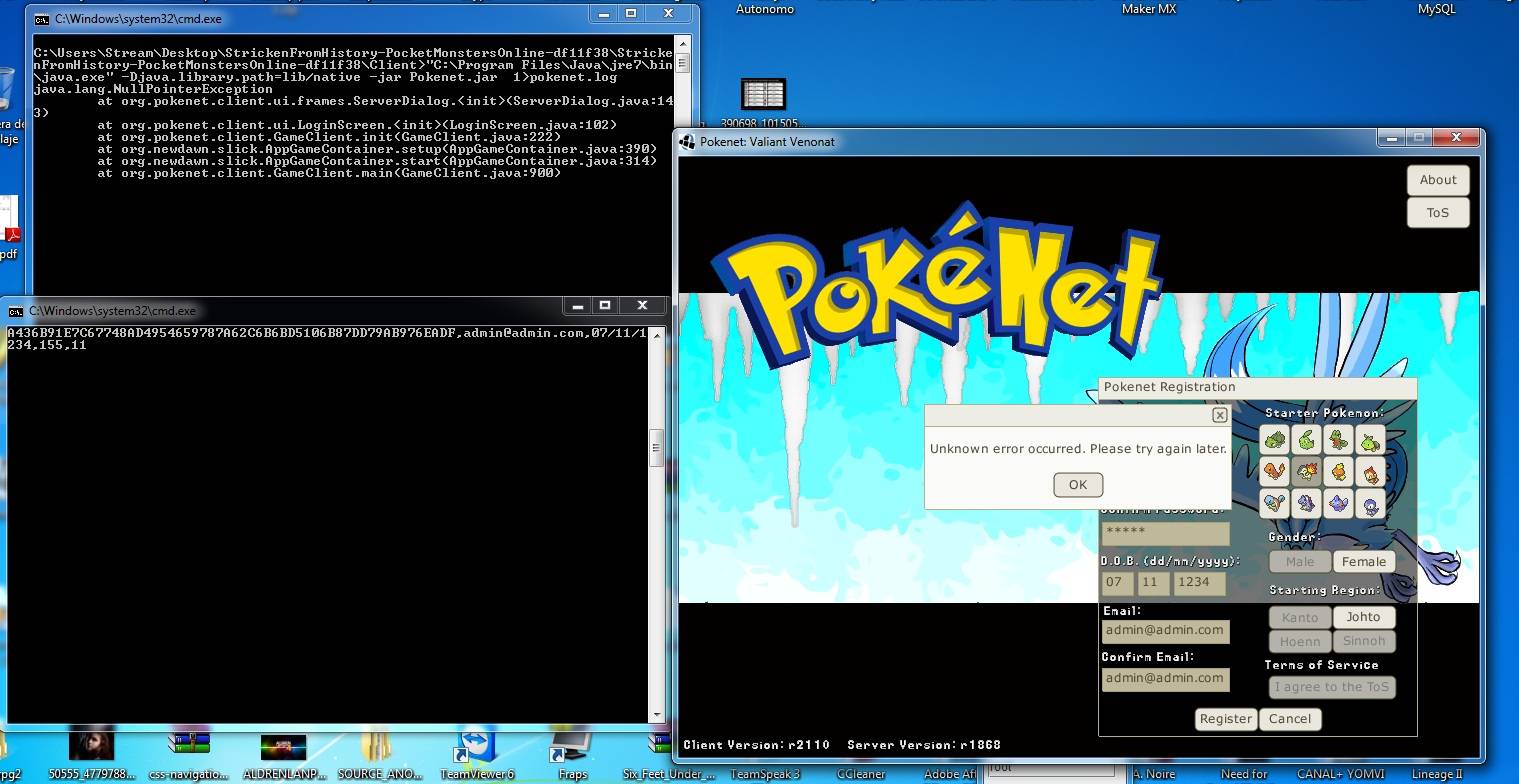
Task: Click the 'Starter Pokemon:' label
Action: [x=1325, y=413]
